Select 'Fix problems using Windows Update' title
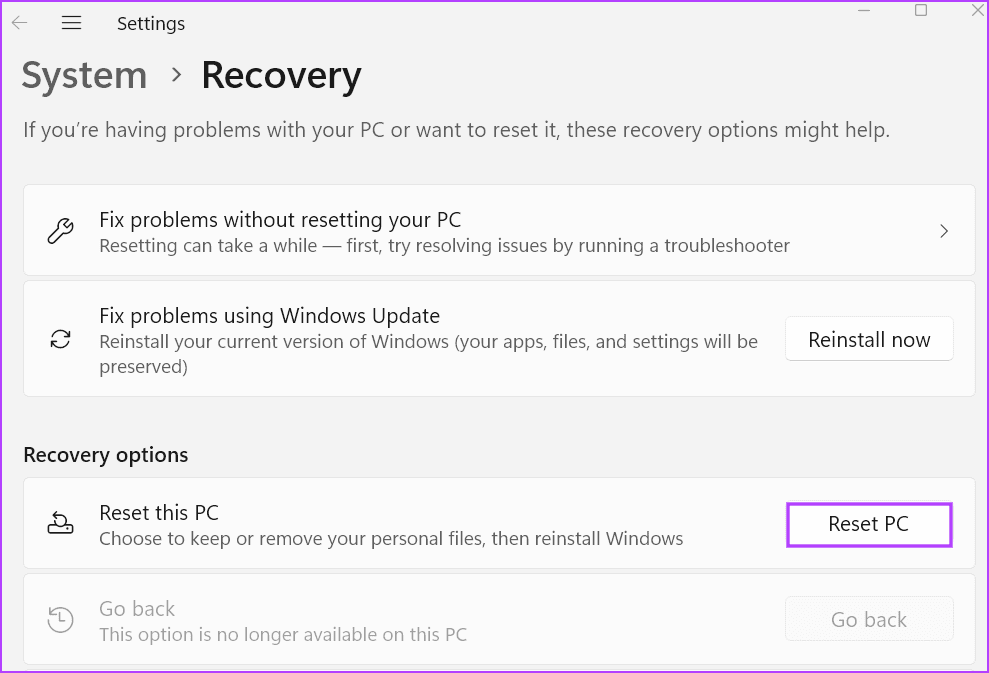This screenshot has width=989, height=673. [269, 316]
